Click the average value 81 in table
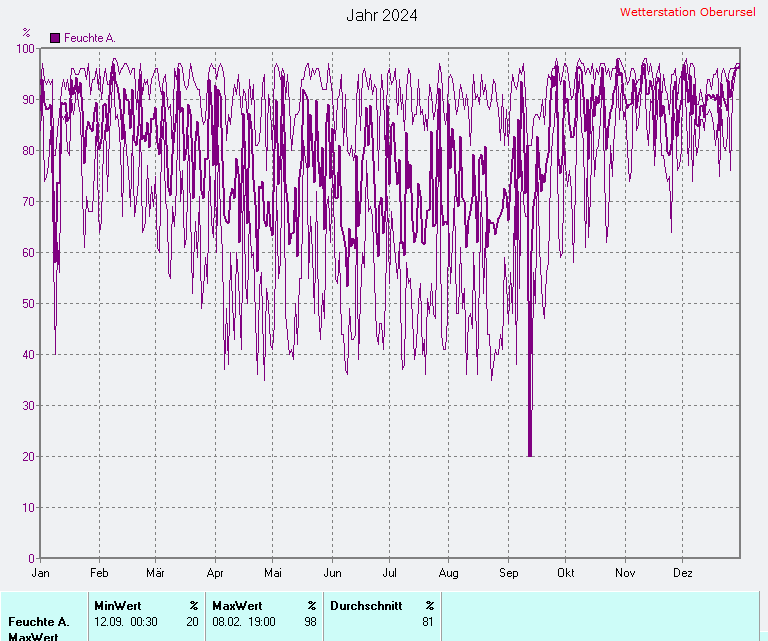 click(428, 622)
